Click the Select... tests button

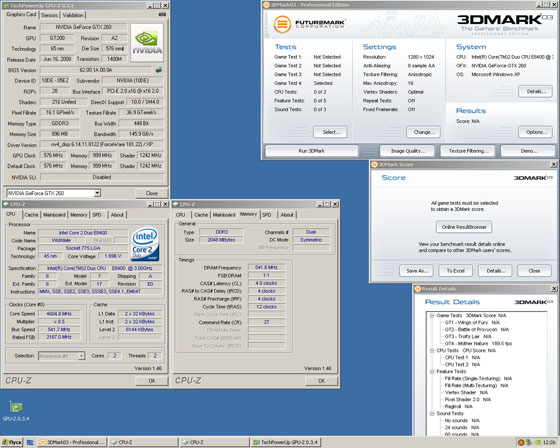point(330,132)
